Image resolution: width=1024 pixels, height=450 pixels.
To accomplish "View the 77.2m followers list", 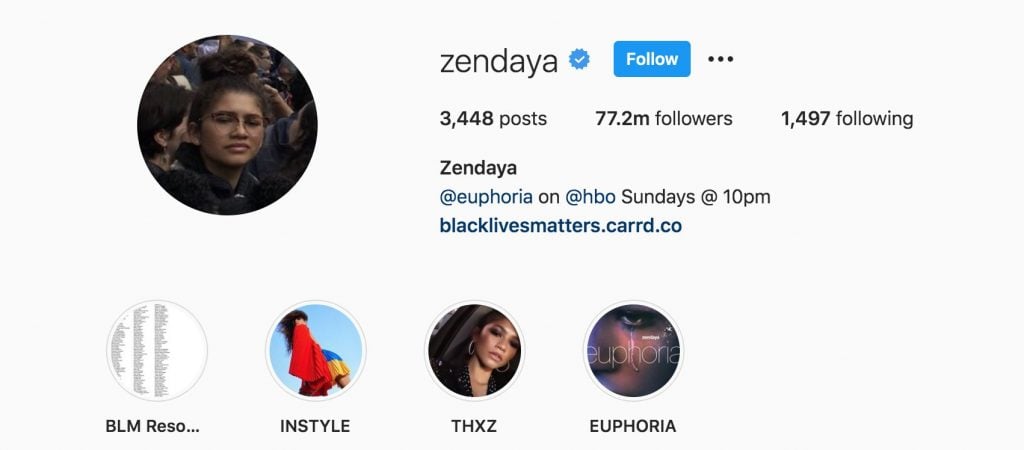I will (664, 118).
